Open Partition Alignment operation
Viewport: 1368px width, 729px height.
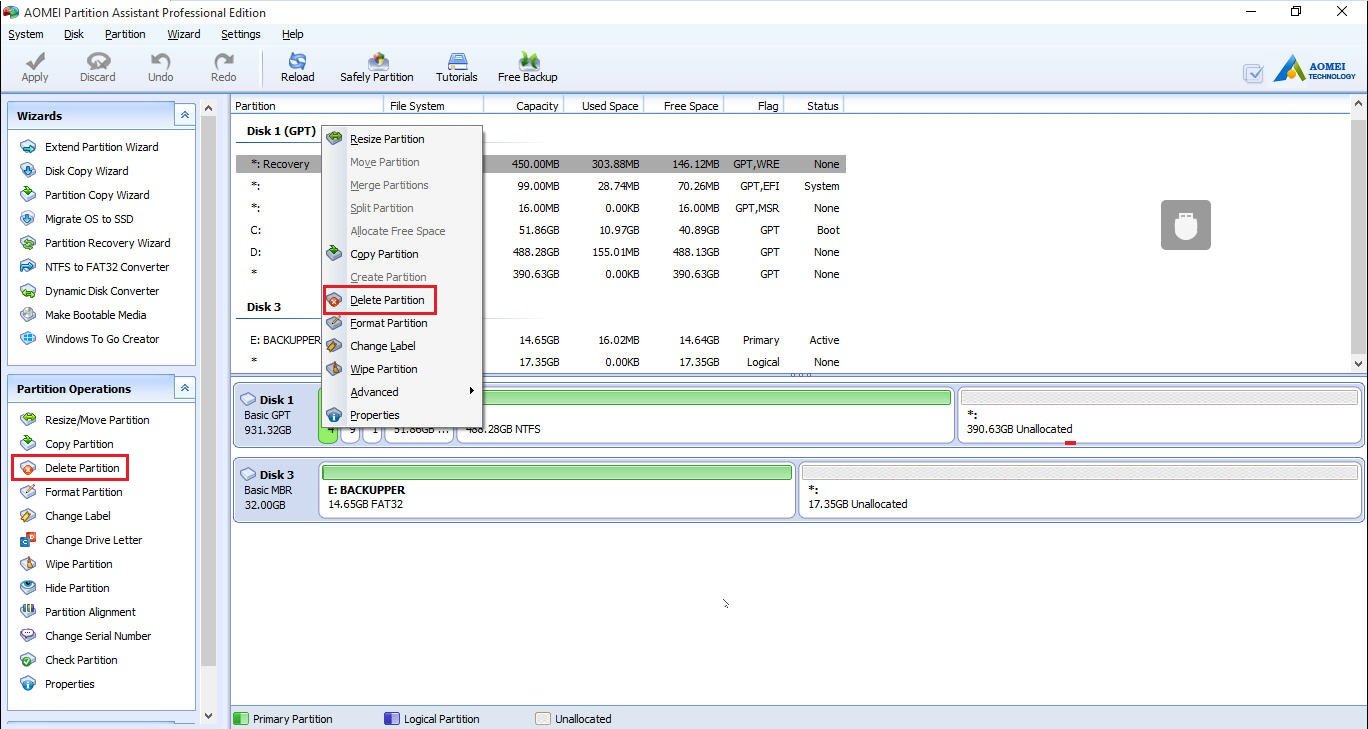coord(90,612)
